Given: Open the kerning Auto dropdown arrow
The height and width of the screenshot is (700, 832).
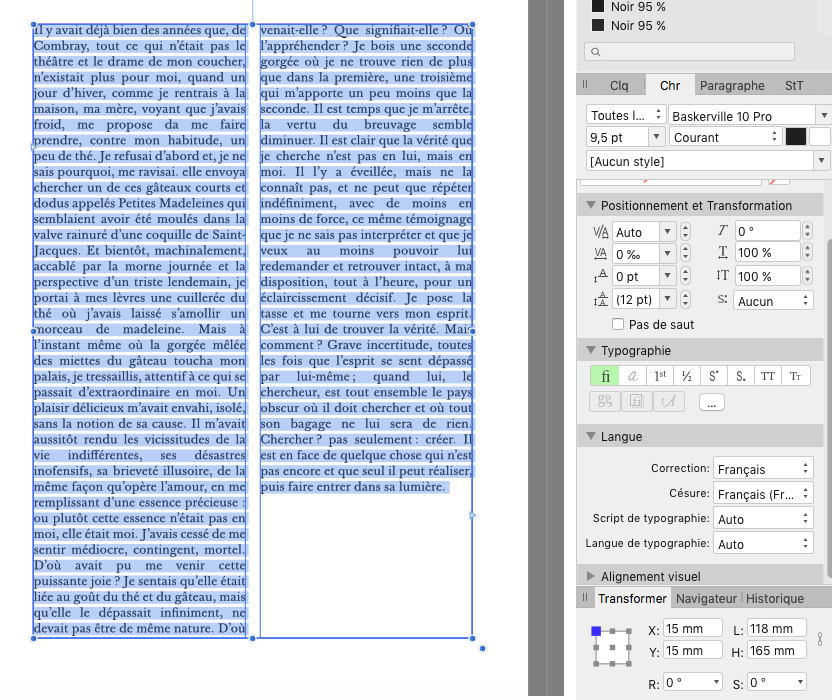Looking at the screenshot, I should [668, 231].
